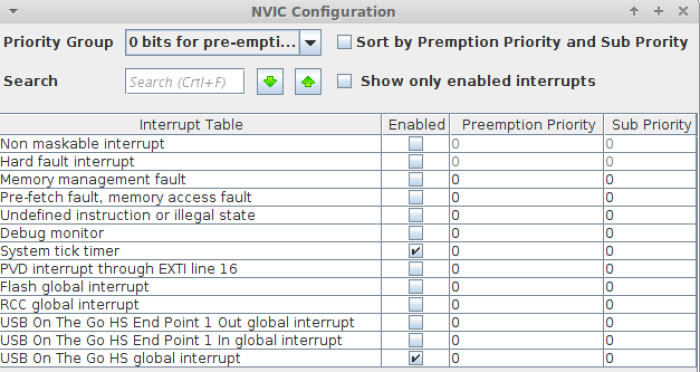This screenshot has height=372, width=700.
Task: Disable System tick timer interrupt checkbox
Action: 416,251
